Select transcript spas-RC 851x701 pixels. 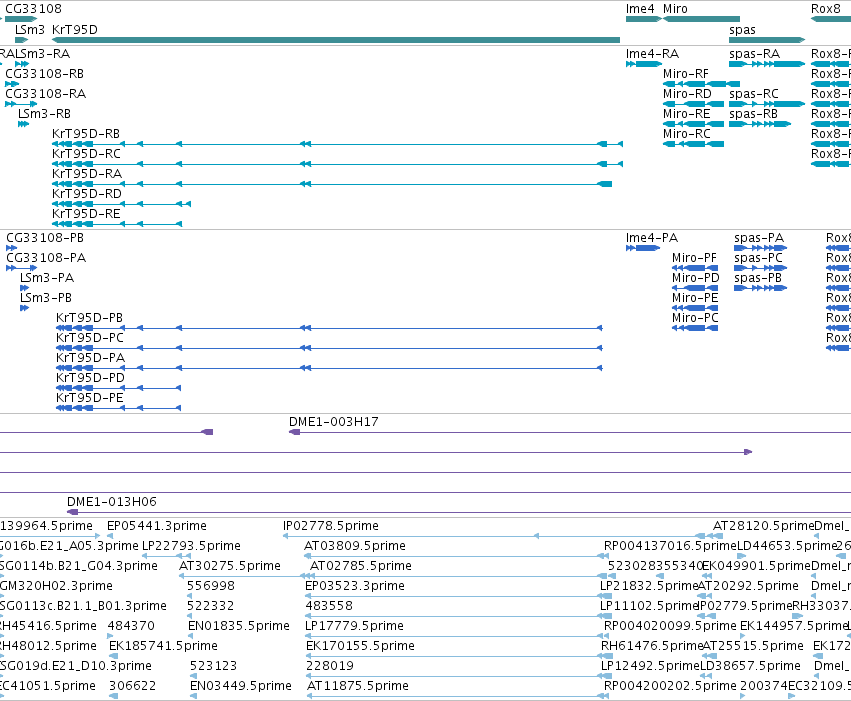coord(767,104)
